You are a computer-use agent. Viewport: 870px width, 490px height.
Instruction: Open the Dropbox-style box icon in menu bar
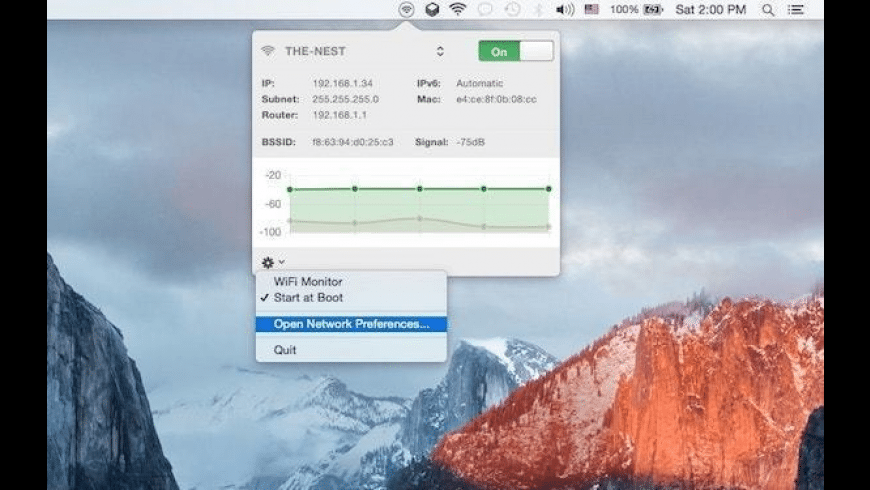(x=432, y=9)
